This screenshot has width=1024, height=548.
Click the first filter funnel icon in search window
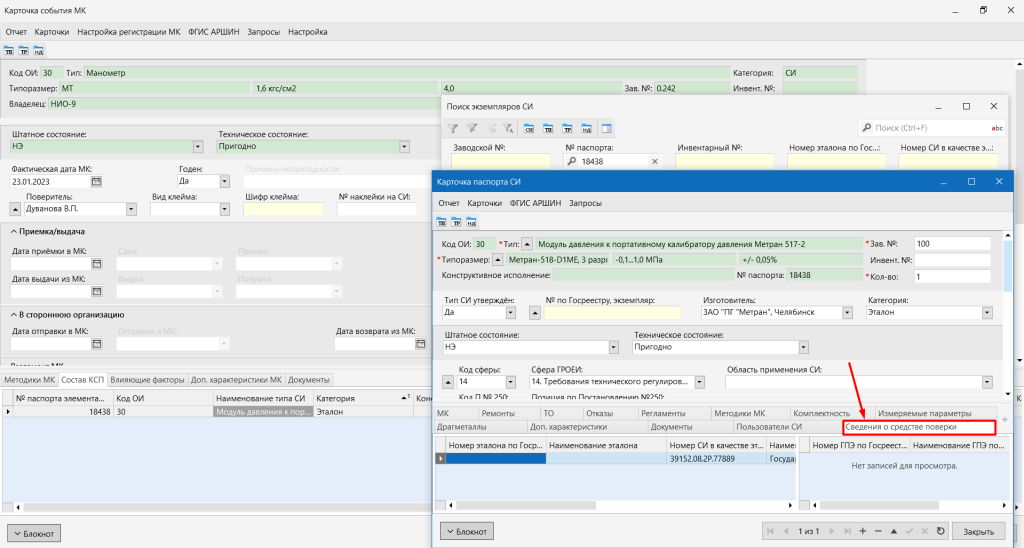click(453, 129)
